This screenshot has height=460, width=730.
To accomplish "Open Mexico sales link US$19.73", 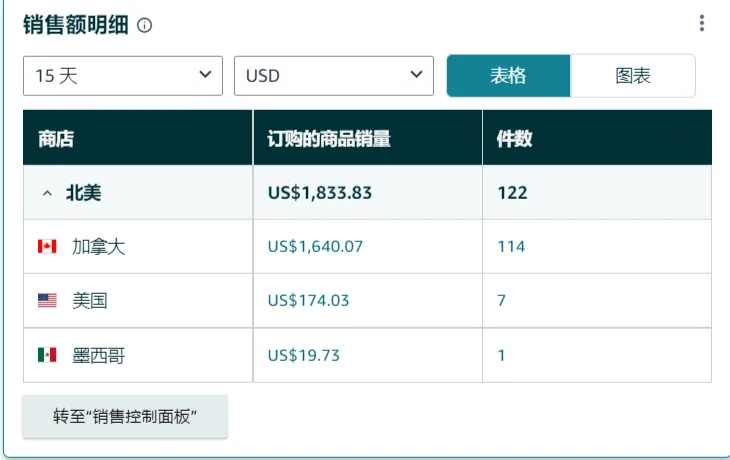I will click(x=304, y=355).
